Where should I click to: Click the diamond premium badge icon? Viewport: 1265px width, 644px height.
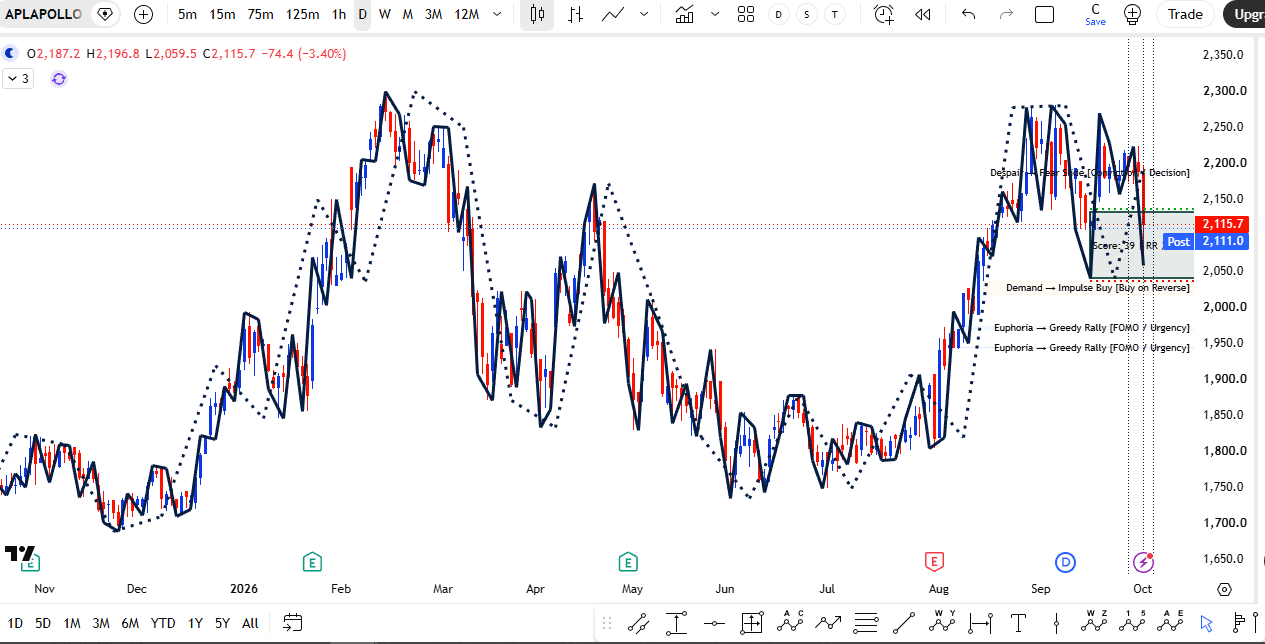(106, 14)
